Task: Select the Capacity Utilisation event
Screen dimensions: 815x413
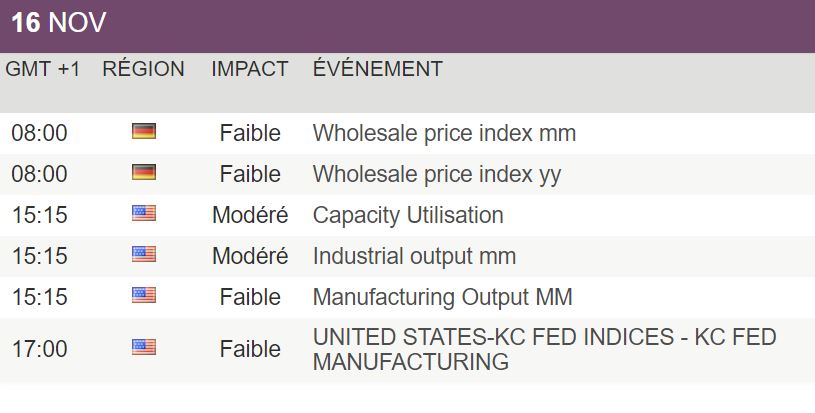Action: (408, 216)
